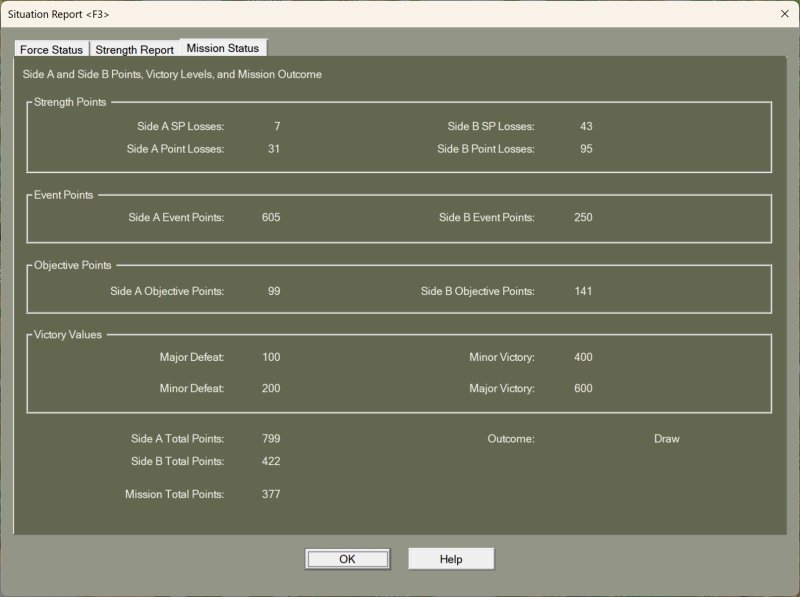Click the Side A Event Points value
Viewport: 800px width, 597px height.
(270, 217)
